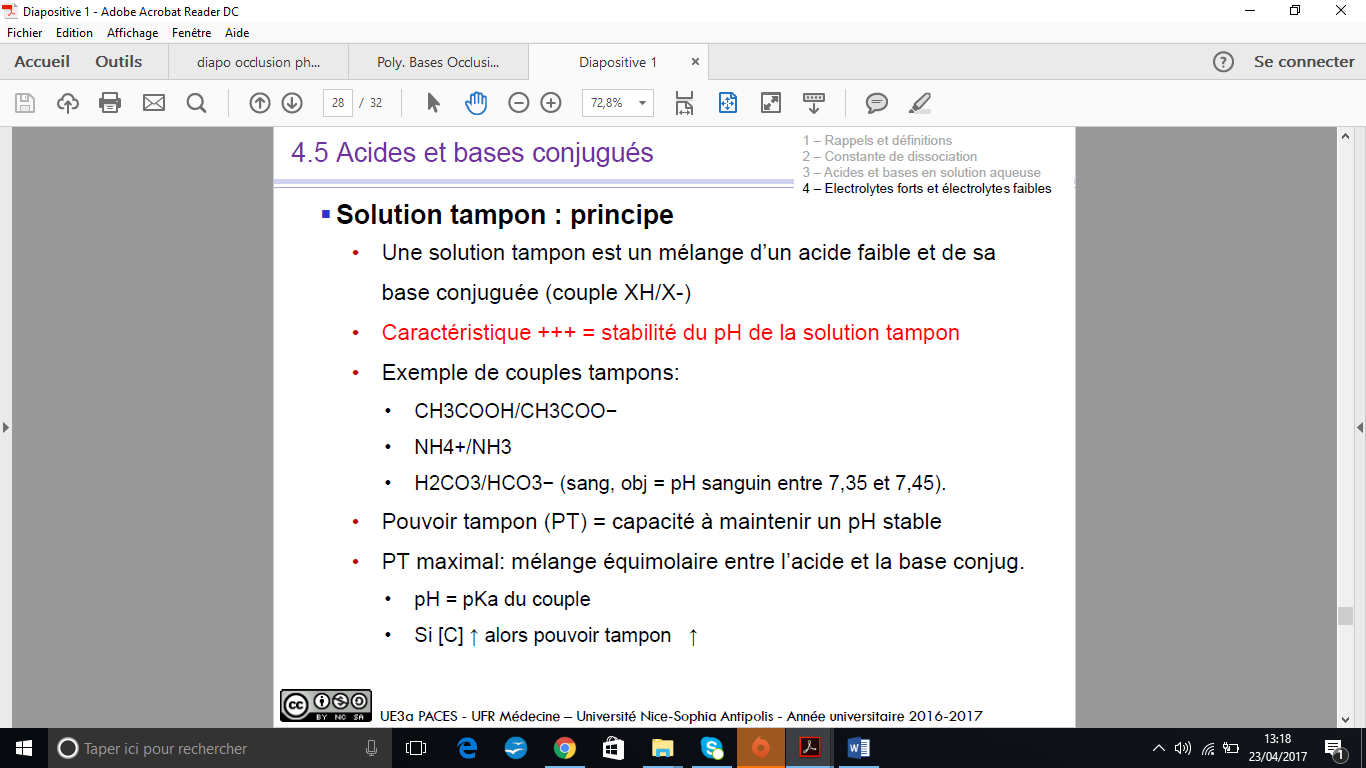Zoom in with plus button

(x=551, y=103)
